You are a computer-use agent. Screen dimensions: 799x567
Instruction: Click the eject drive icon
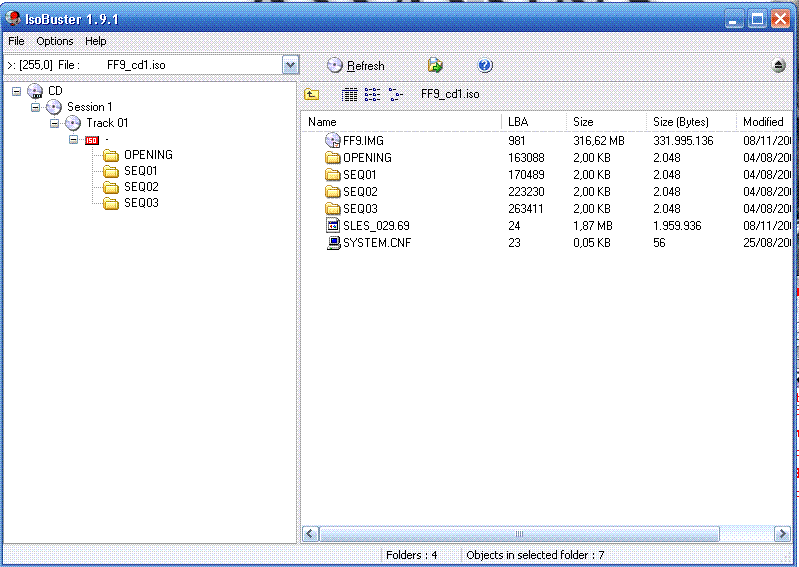[779, 65]
